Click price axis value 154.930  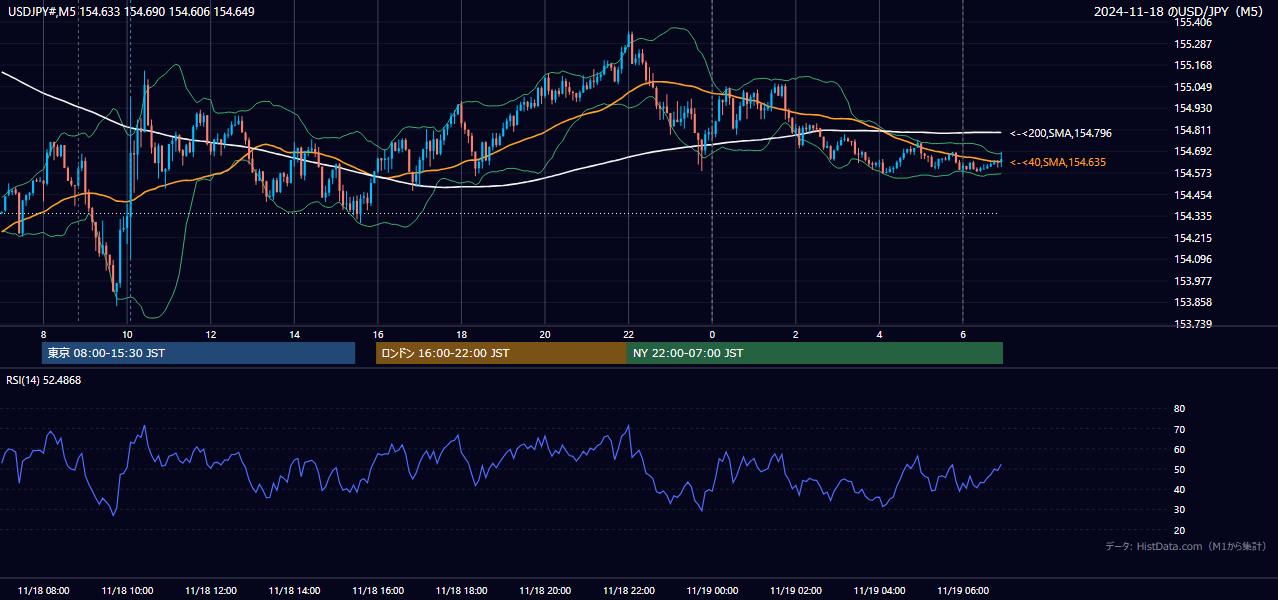click(x=1193, y=108)
